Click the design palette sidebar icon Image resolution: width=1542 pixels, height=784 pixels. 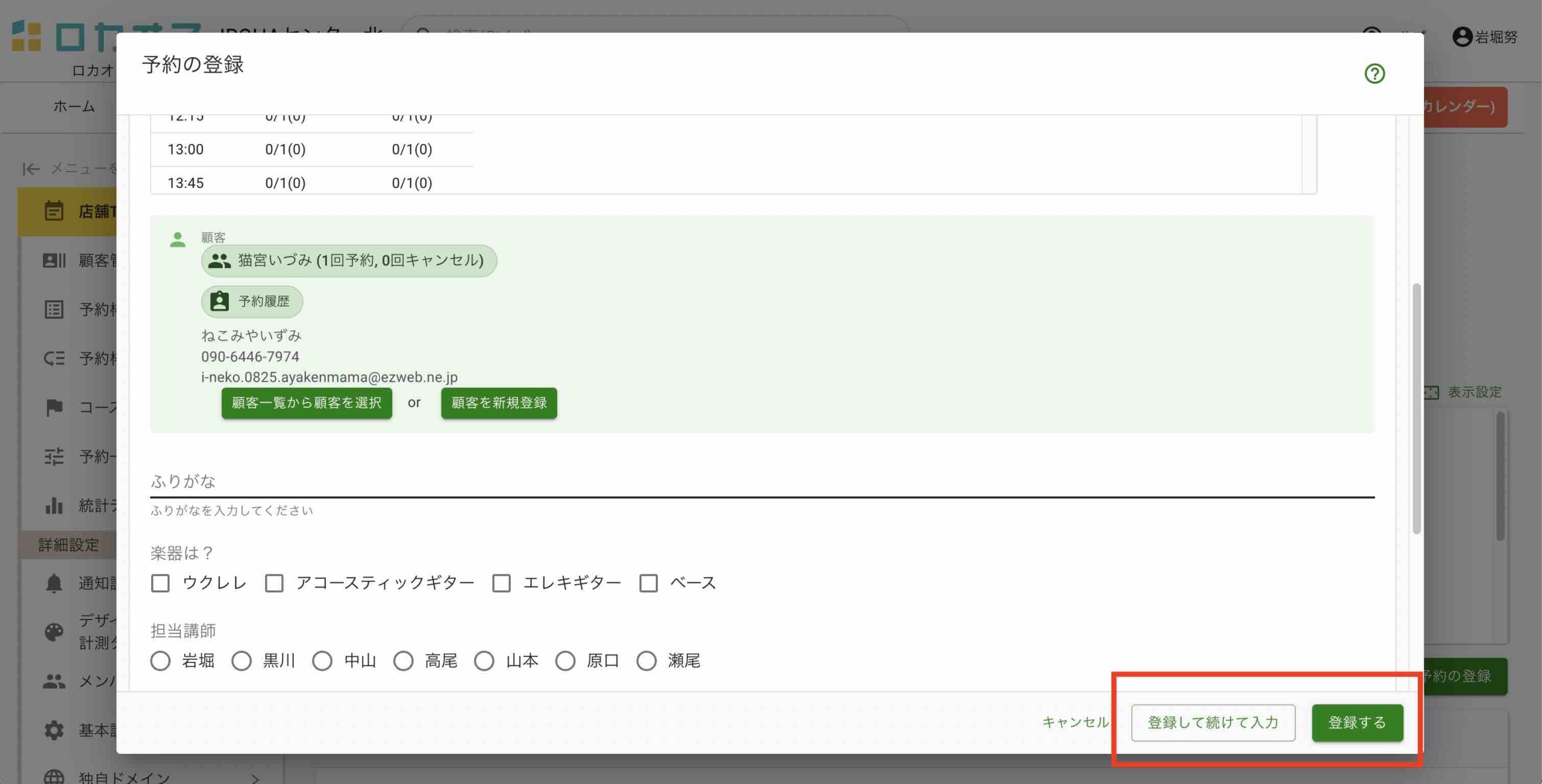click(x=54, y=632)
